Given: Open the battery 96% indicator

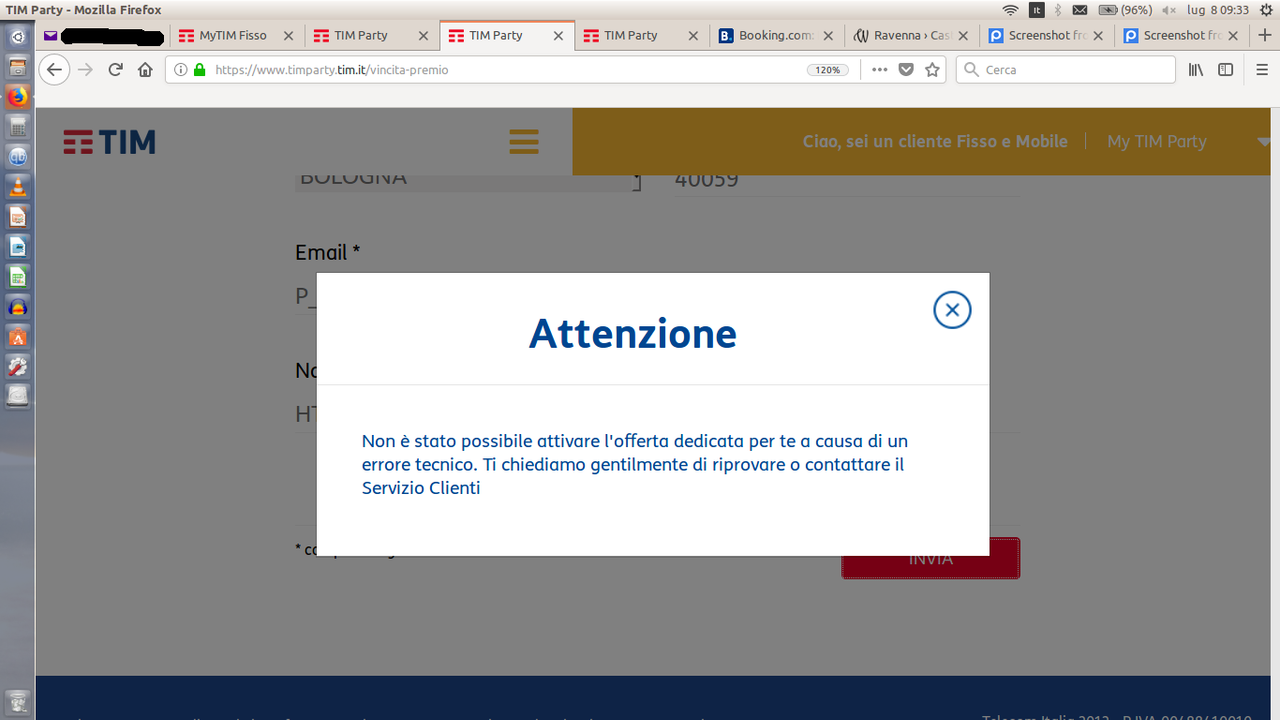Looking at the screenshot, I should coord(1125,10).
